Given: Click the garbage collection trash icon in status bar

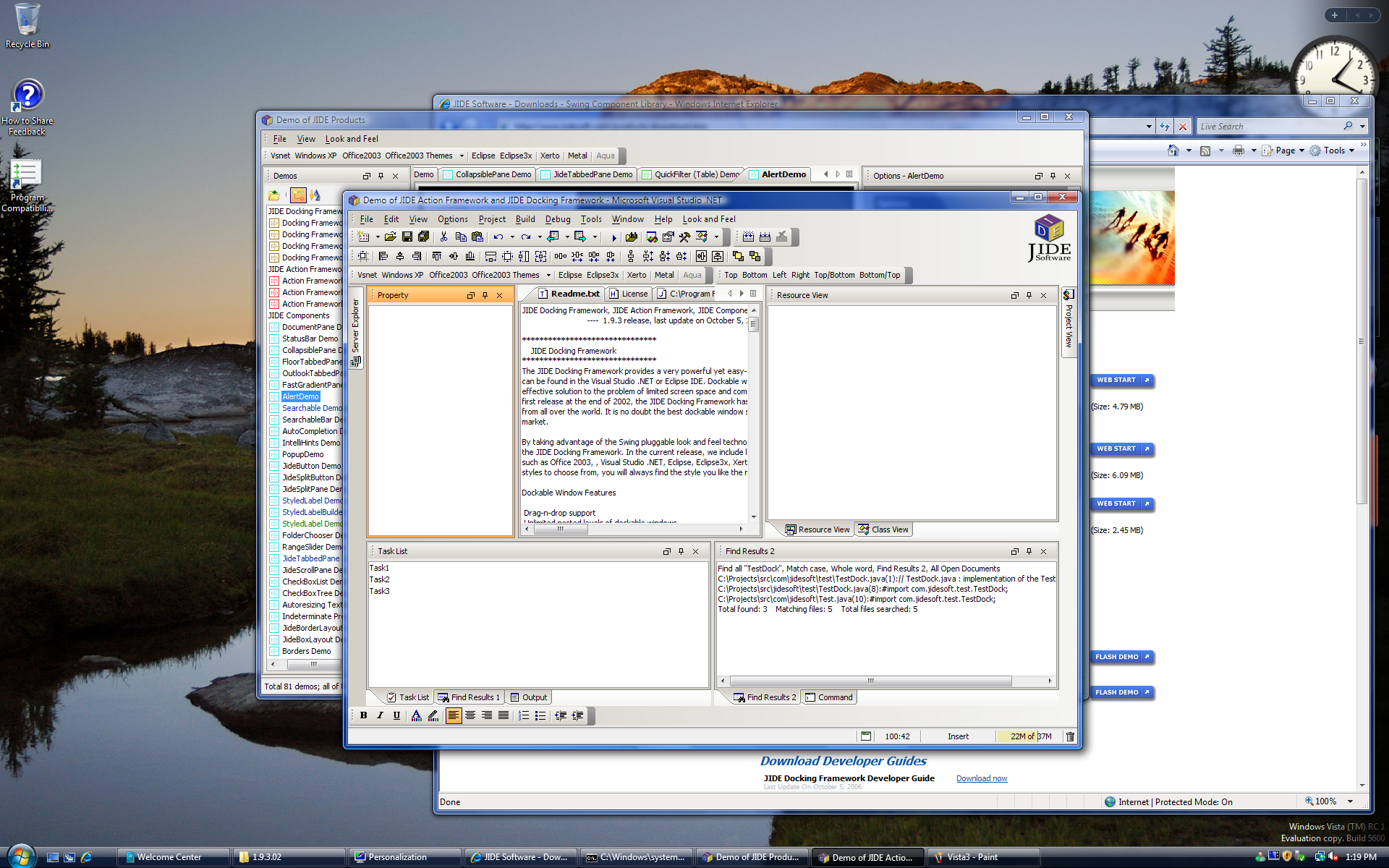Looking at the screenshot, I should tap(1070, 736).
